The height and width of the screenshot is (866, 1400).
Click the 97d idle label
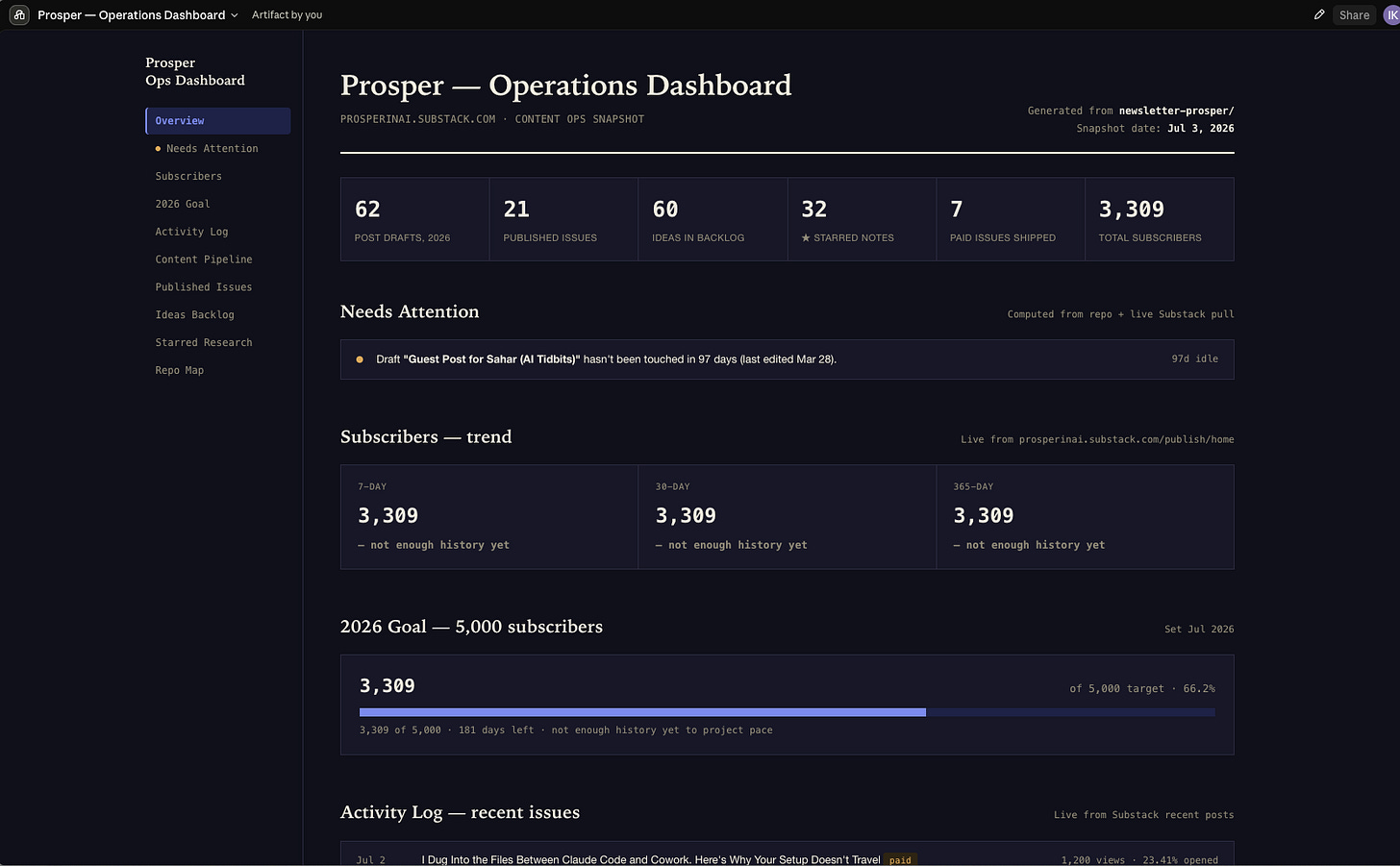[1194, 359]
